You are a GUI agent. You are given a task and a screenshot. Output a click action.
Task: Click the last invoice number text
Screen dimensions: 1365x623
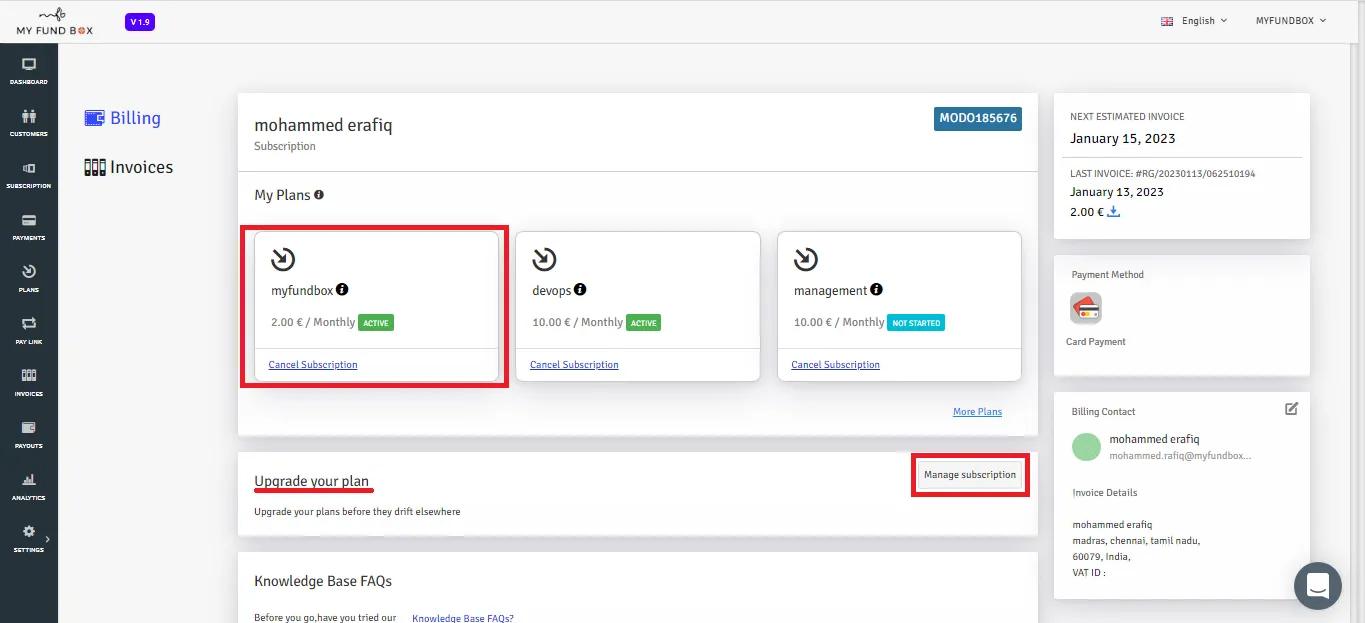(x=1162, y=174)
